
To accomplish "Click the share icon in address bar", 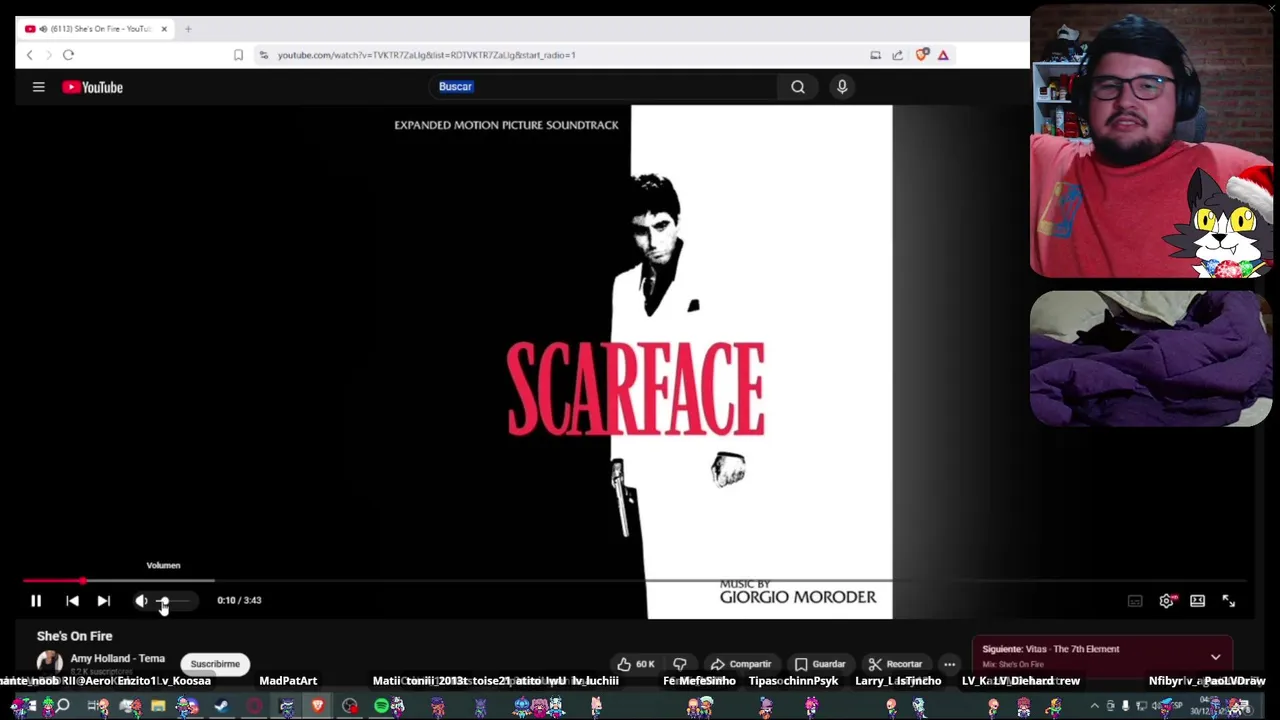I will (897, 55).
